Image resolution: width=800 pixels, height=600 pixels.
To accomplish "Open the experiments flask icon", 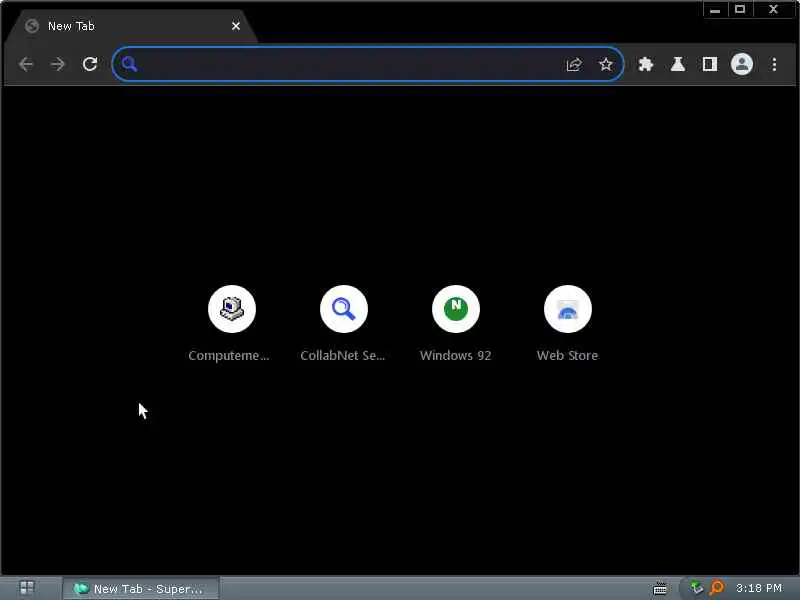I will [678, 64].
